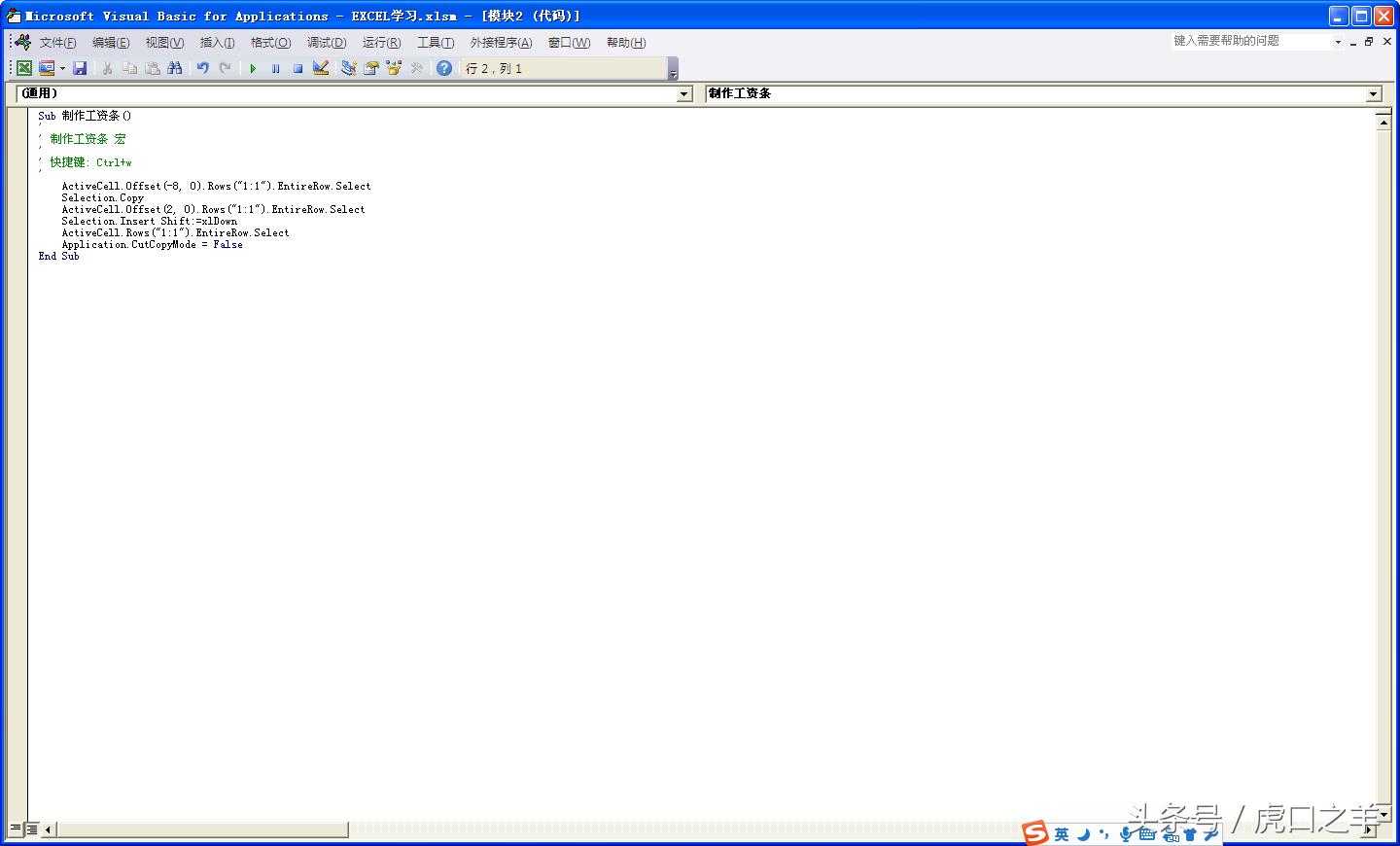Click the vertical scrollbar up arrow
1400x846 pixels.
click(1383, 121)
